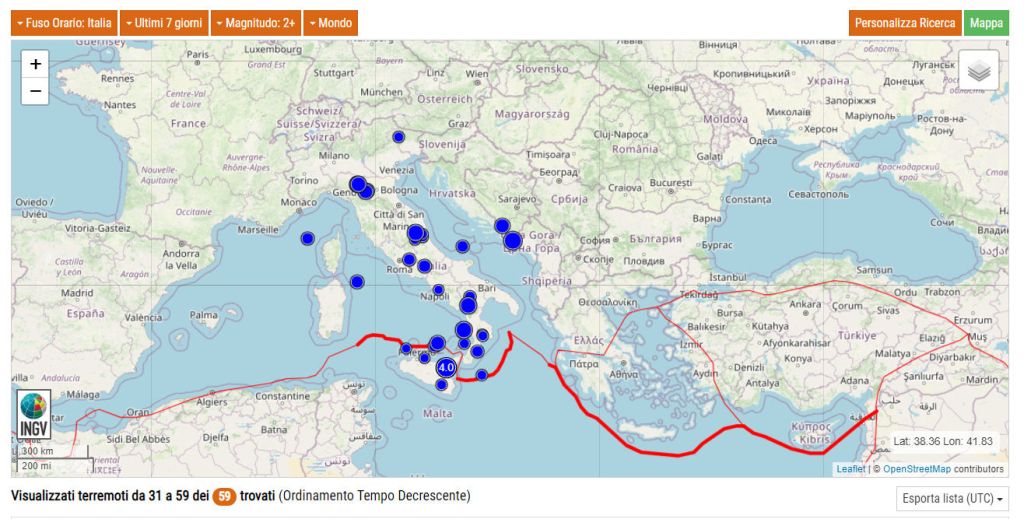Select the earthquake marker west of Corsica

tap(308, 238)
